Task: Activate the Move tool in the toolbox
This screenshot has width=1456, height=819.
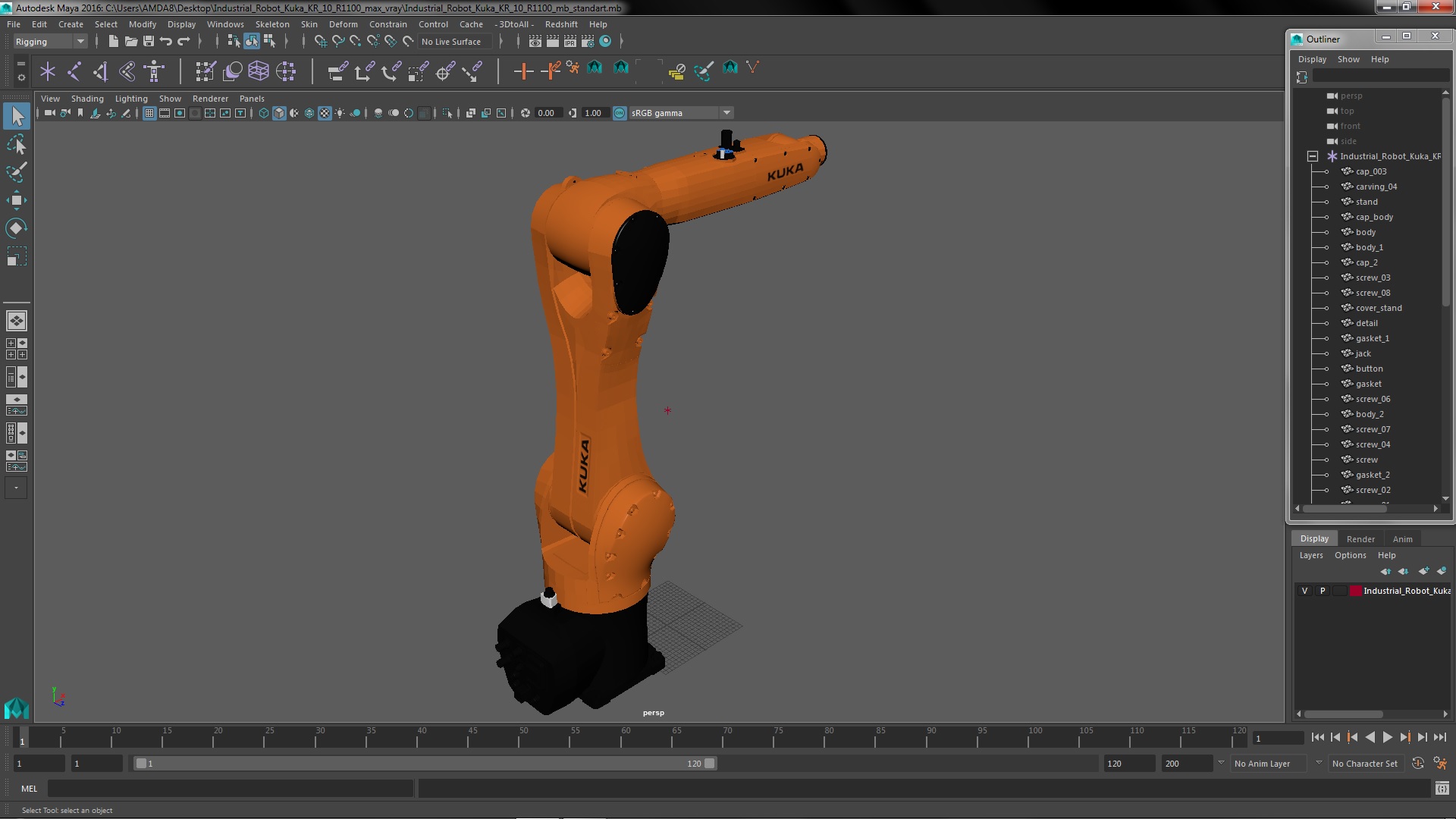Action: 17,200
